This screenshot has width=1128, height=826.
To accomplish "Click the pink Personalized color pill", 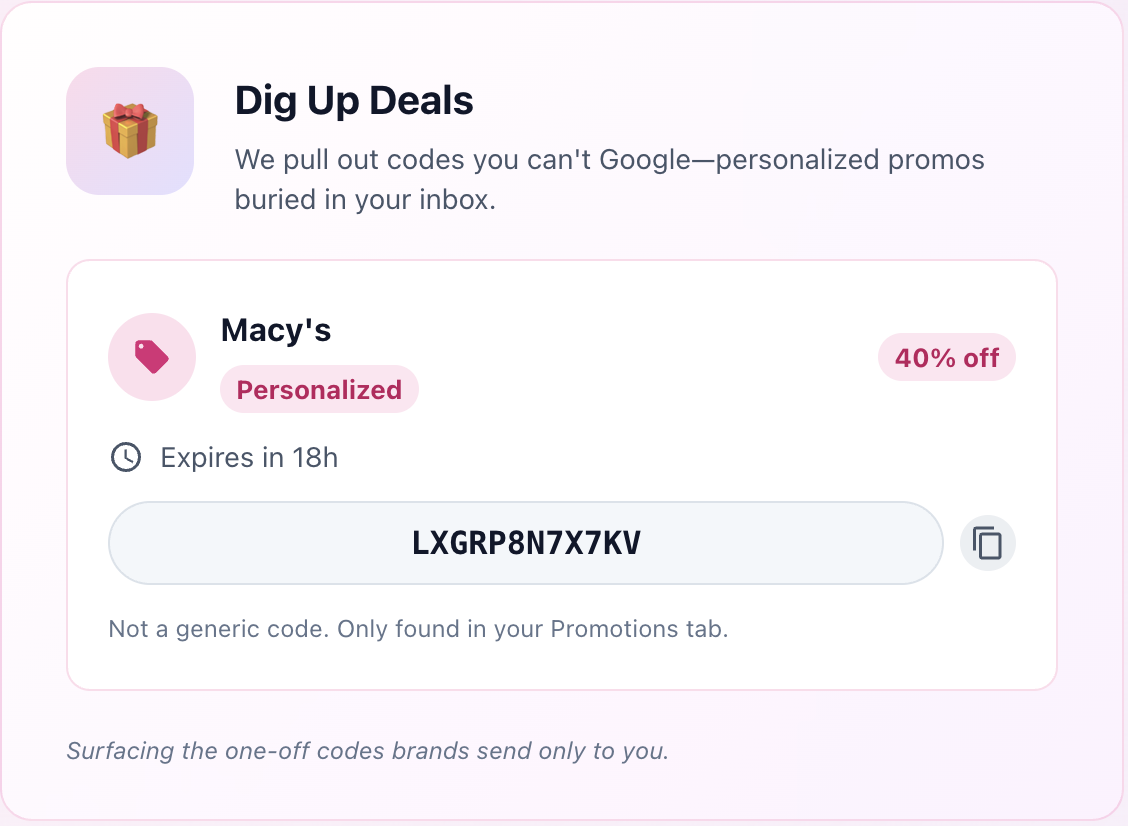I will pos(319,390).
